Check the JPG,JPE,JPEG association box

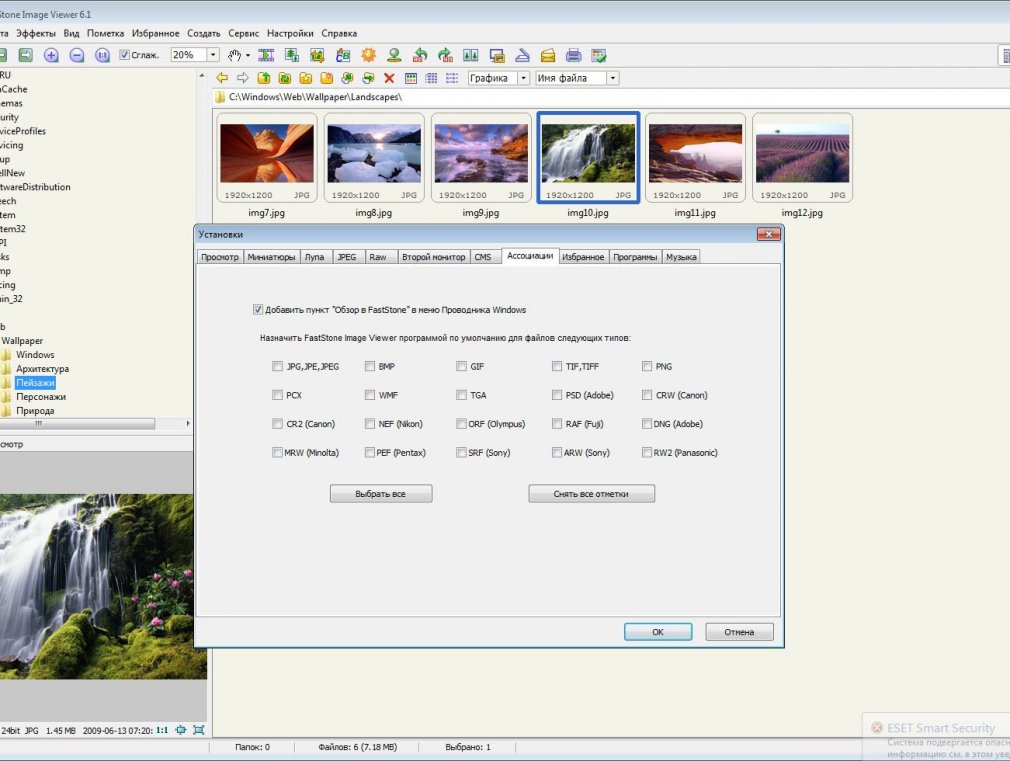[277, 366]
